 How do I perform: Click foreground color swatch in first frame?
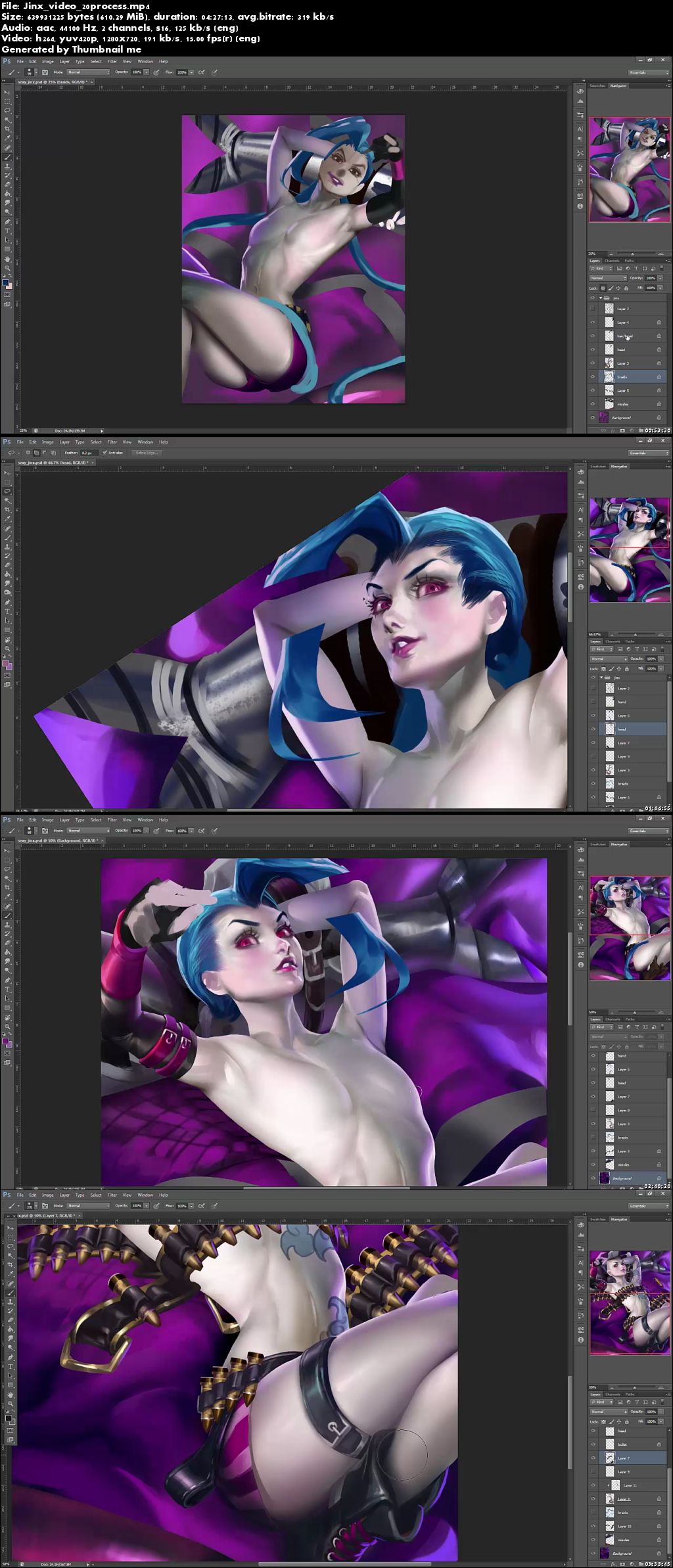pyautogui.click(x=5, y=283)
